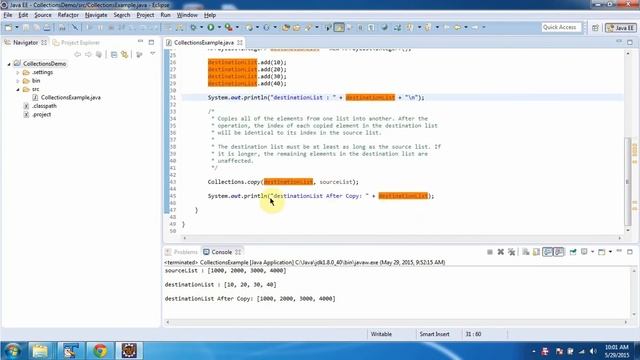Click Clear Console icon in Console toolbar
The image size is (640, 360).
pos(526,252)
